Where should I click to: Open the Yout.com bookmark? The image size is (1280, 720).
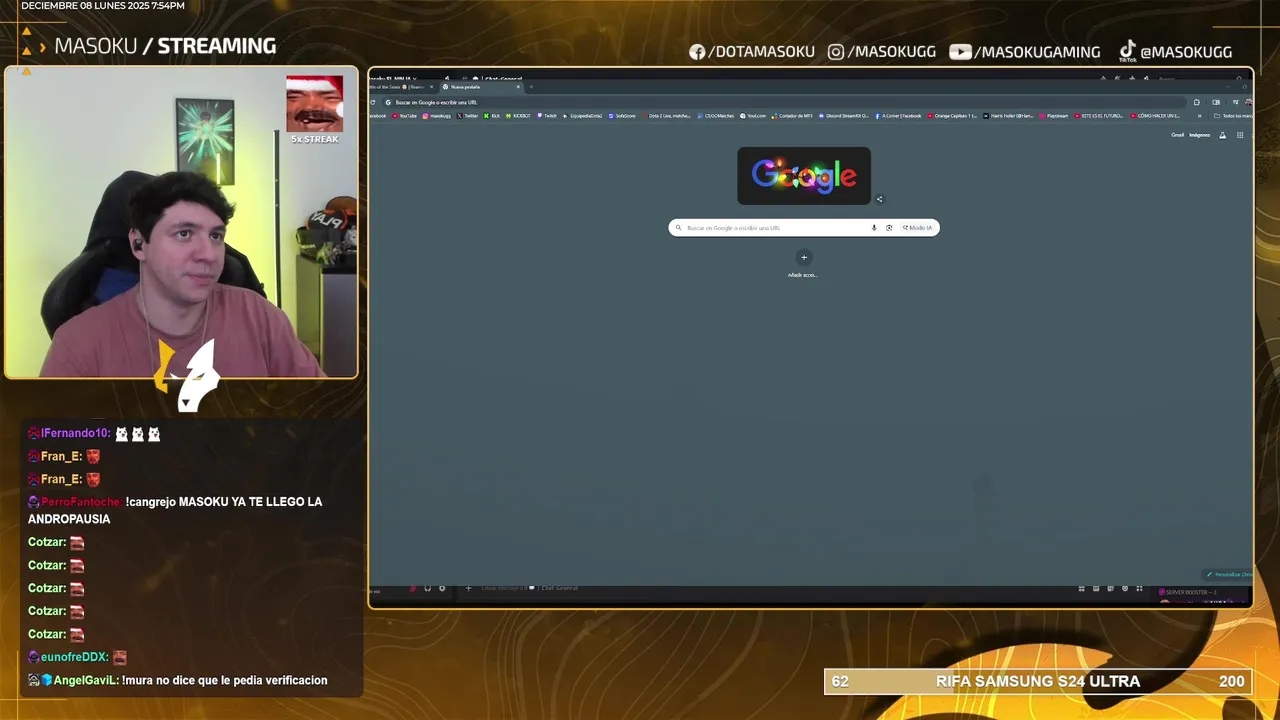point(753,116)
